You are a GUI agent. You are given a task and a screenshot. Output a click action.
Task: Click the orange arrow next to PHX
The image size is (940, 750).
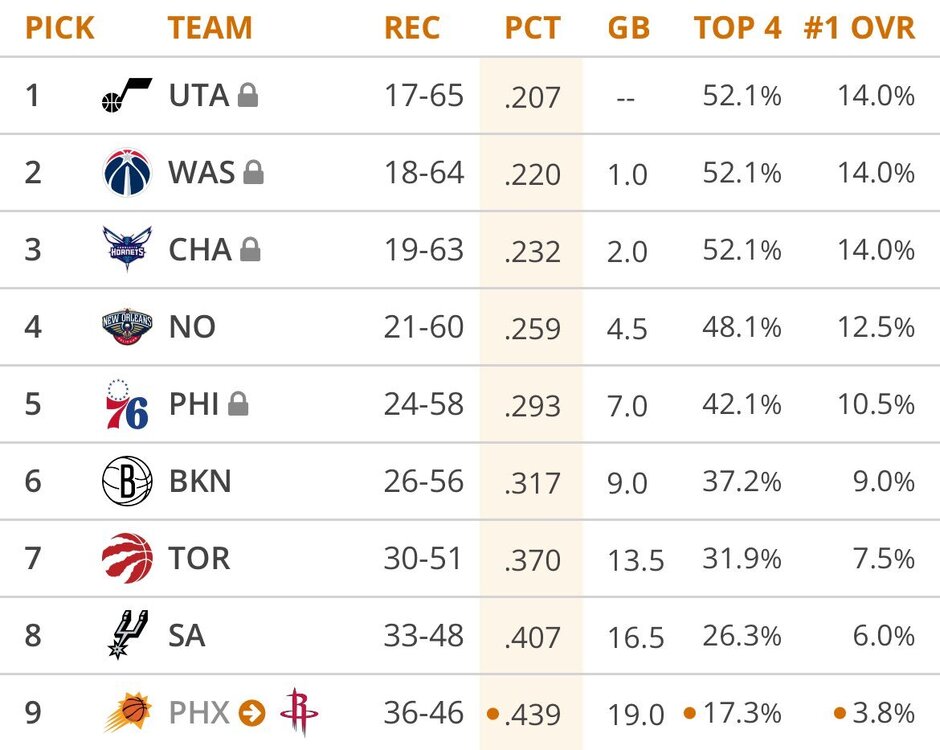[x=253, y=713]
